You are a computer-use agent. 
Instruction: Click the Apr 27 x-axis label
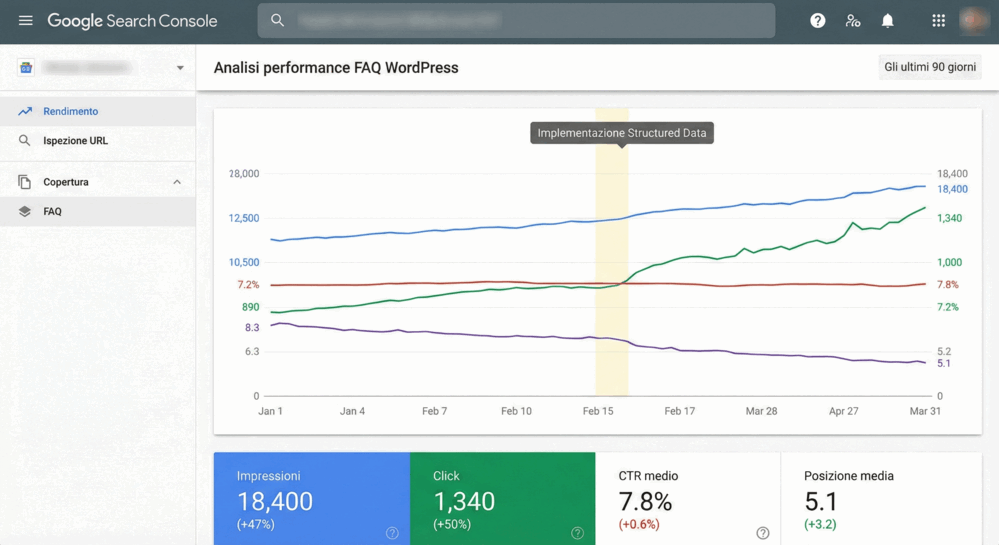coord(844,411)
